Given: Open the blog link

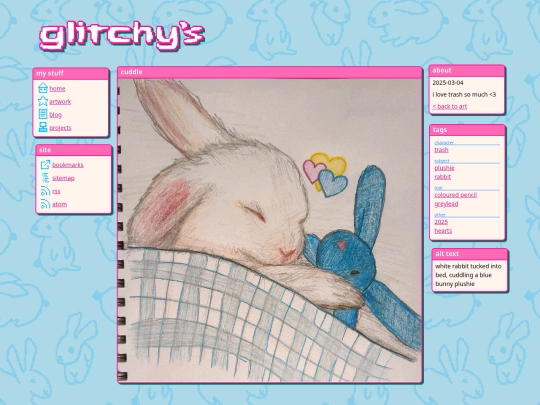Looking at the screenshot, I should tap(55, 115).
